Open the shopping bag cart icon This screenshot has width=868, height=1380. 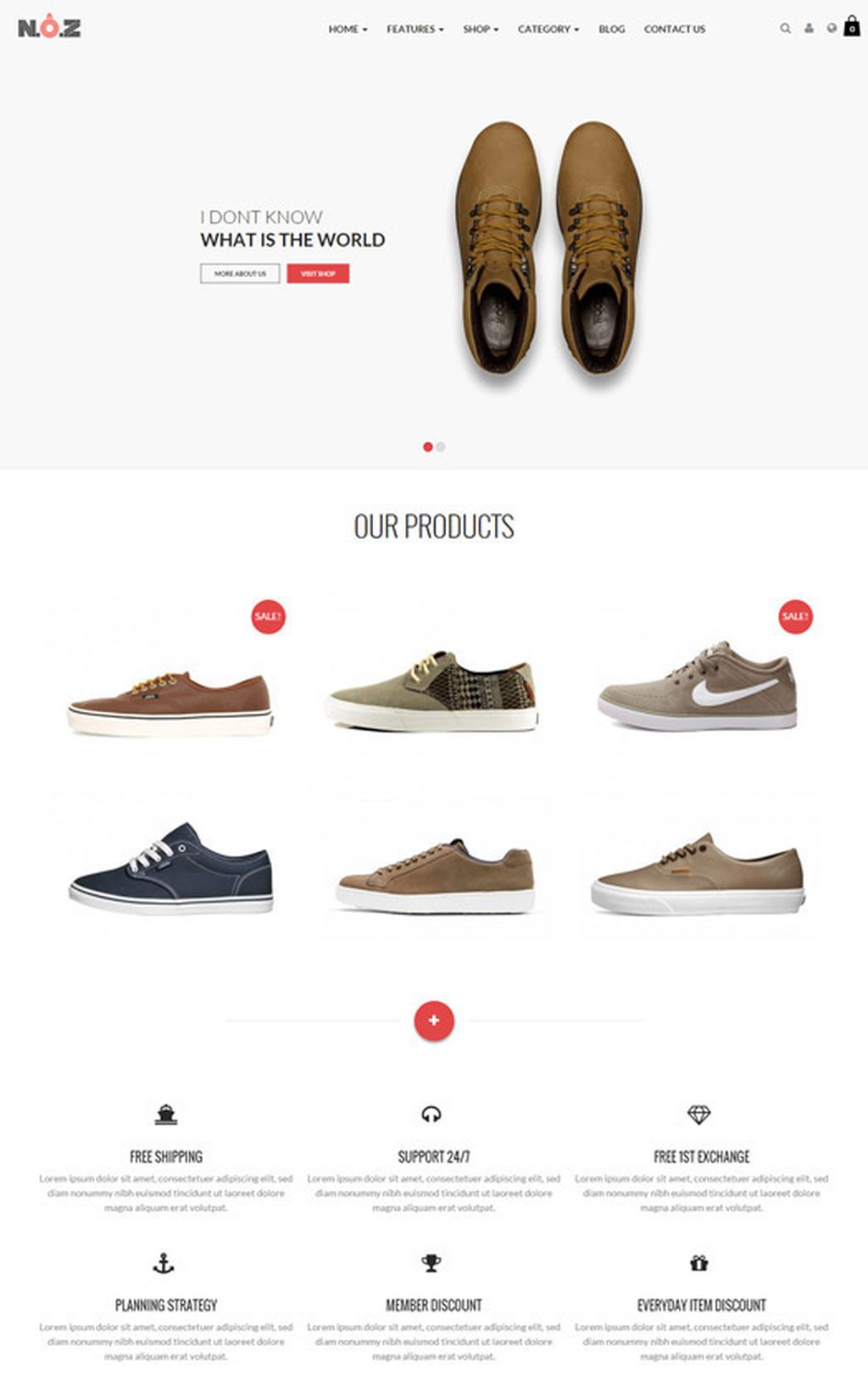tap(852, 26)
